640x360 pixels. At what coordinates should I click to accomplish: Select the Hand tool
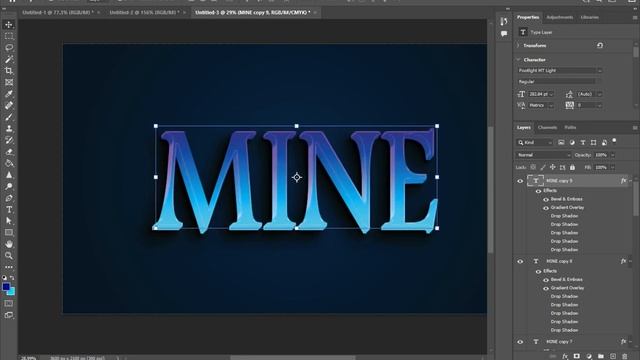[x=9, y=244]
